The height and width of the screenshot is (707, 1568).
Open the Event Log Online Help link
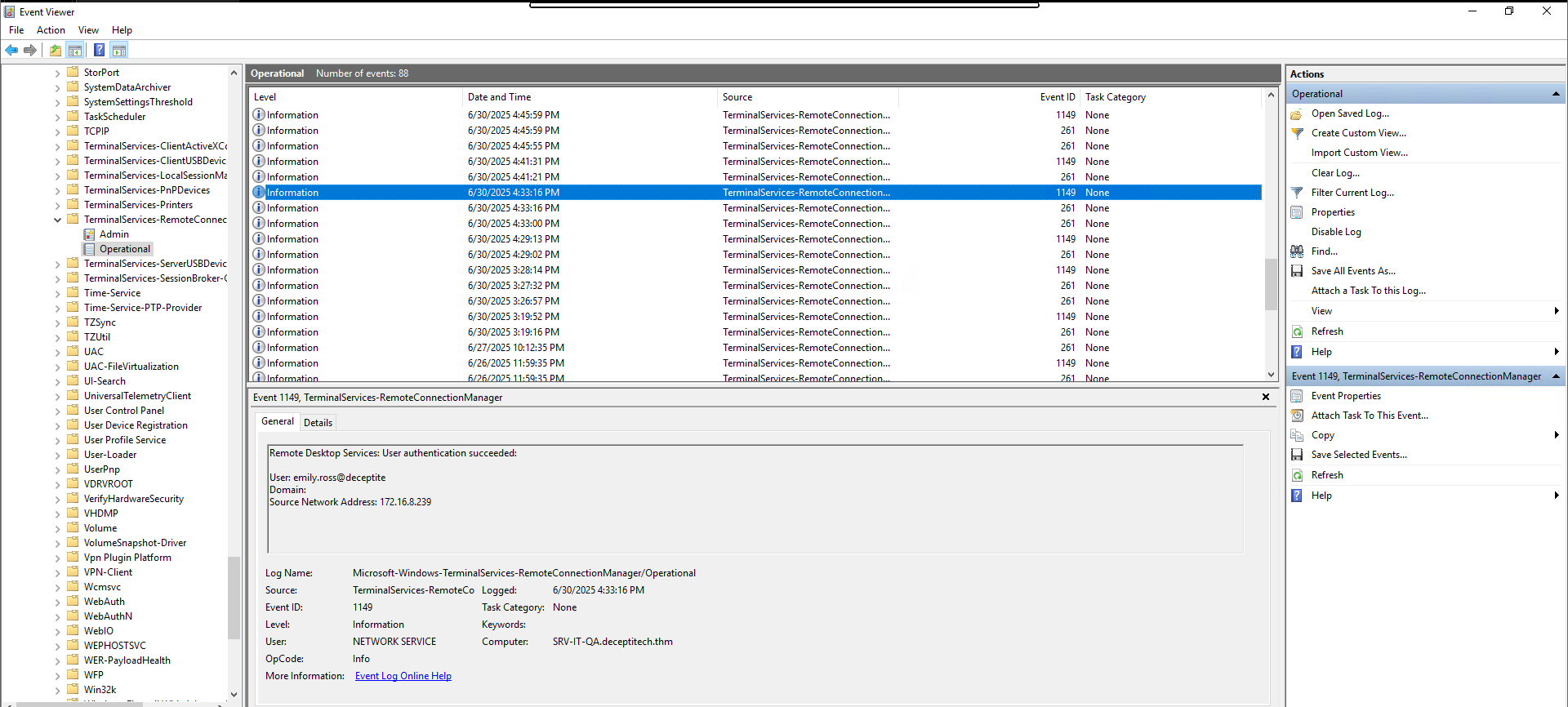(403, 676)
